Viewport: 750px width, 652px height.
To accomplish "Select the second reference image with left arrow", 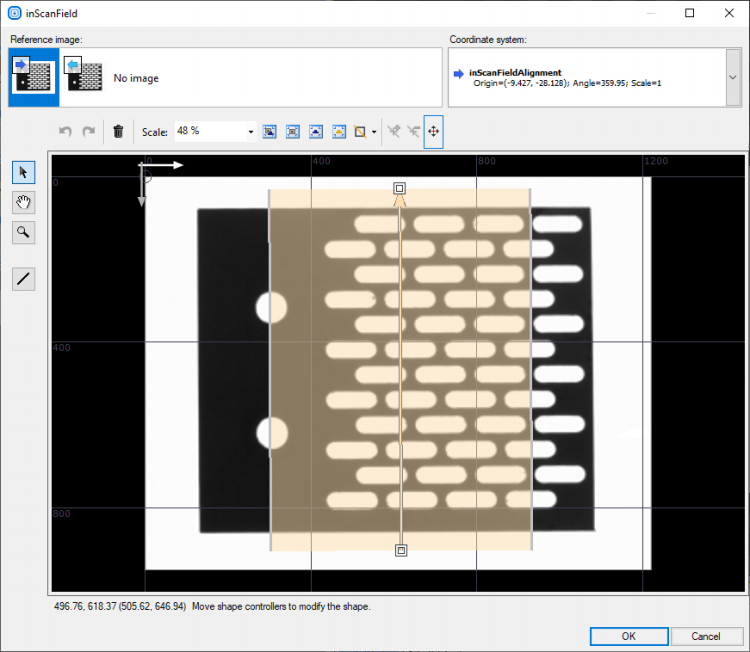I will click(83, 77).
